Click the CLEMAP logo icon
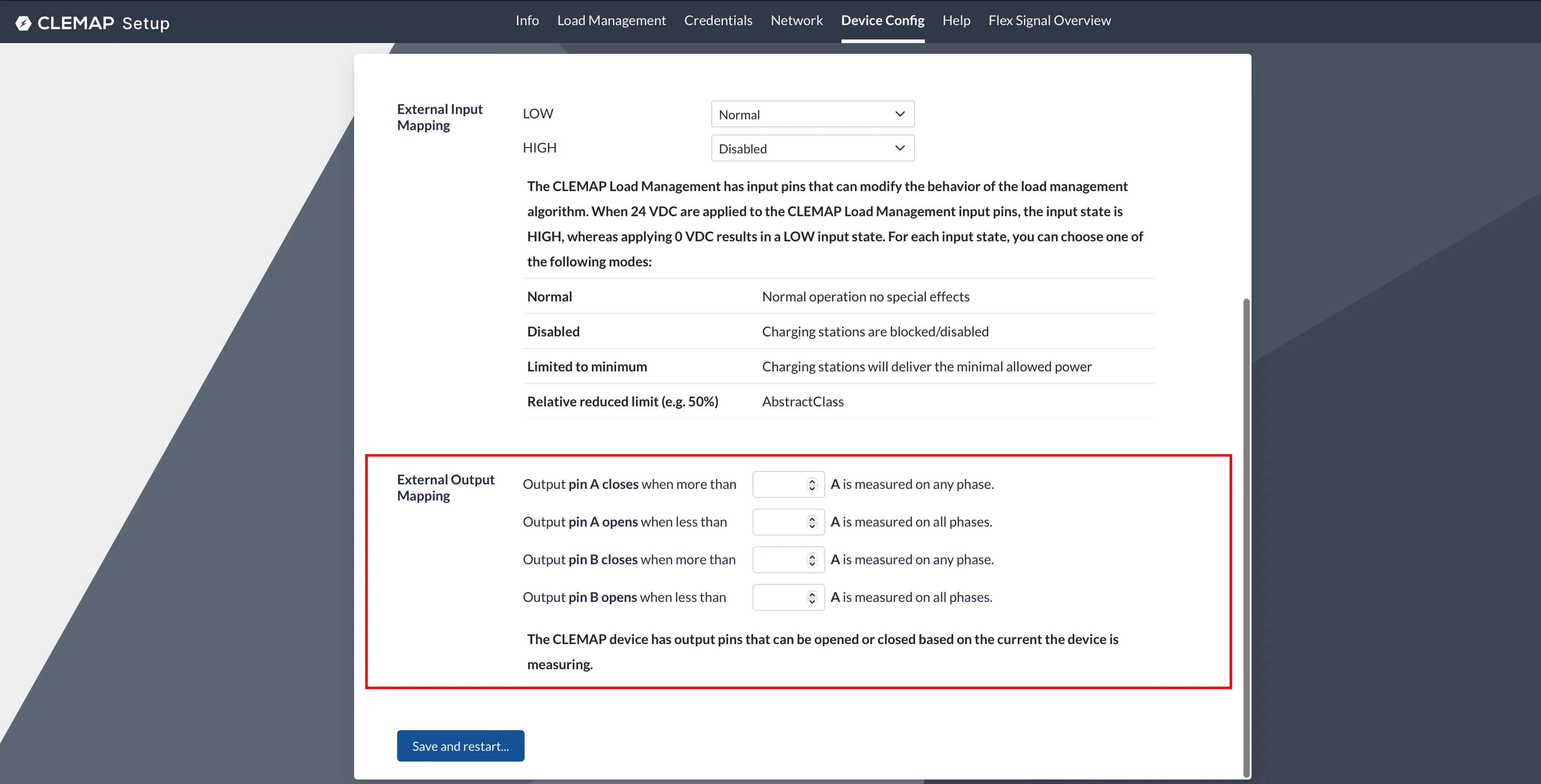This screenshot has height=784, width=1541. point(23,23)
